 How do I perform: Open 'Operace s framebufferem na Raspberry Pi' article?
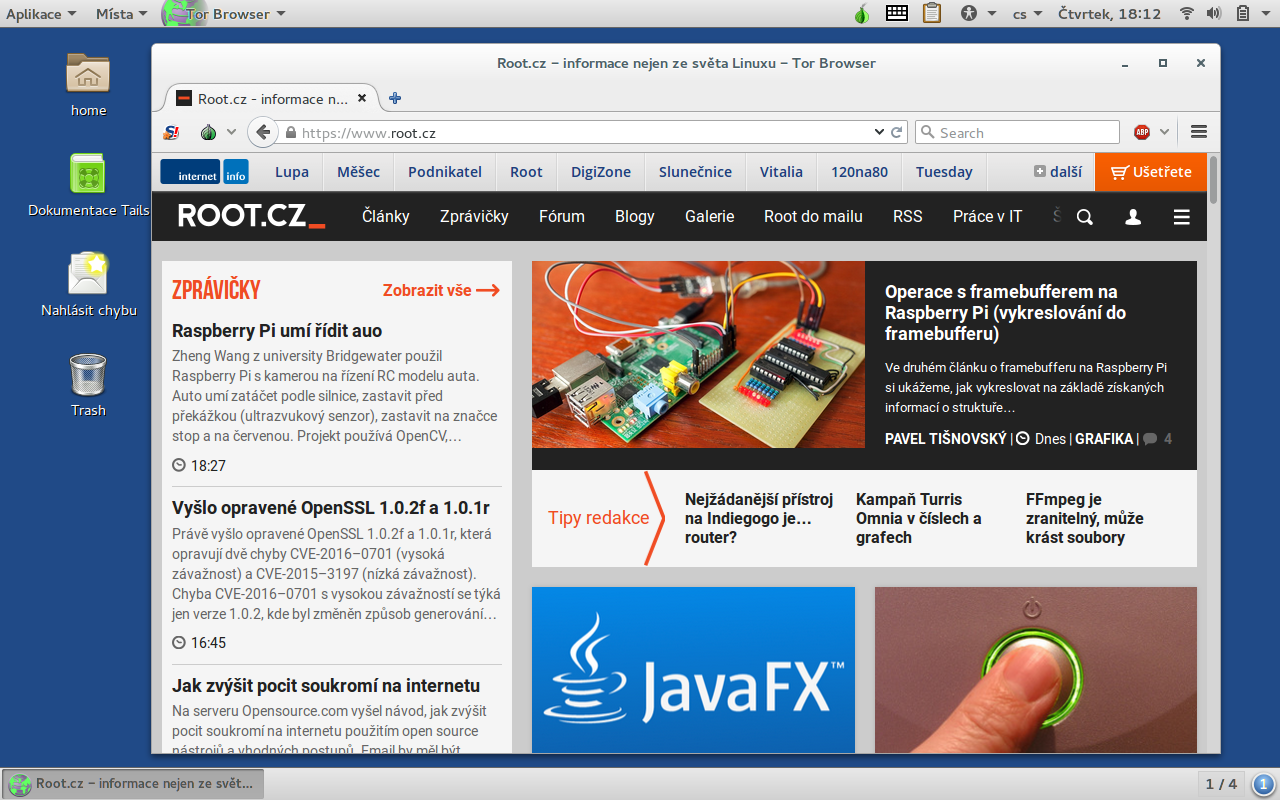[x=1006, y=312]
